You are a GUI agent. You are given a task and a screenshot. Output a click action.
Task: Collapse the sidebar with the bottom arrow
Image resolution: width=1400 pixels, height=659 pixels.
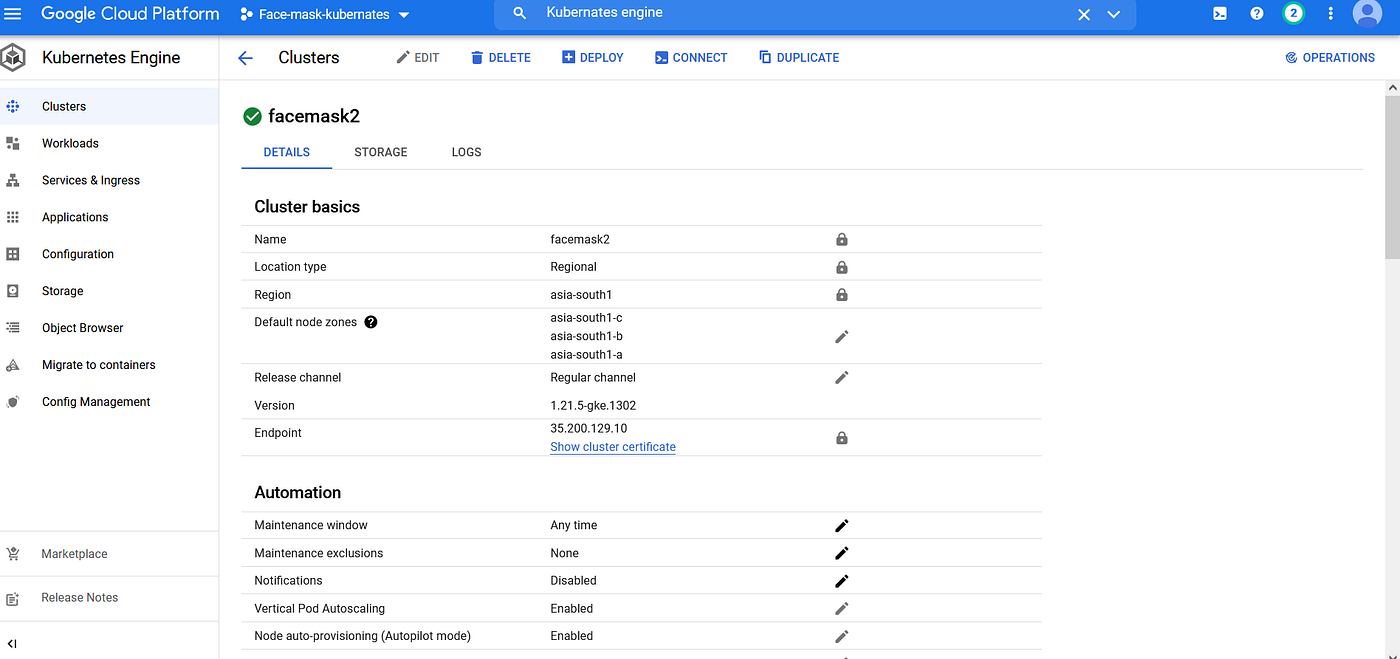tap(12, 643)
